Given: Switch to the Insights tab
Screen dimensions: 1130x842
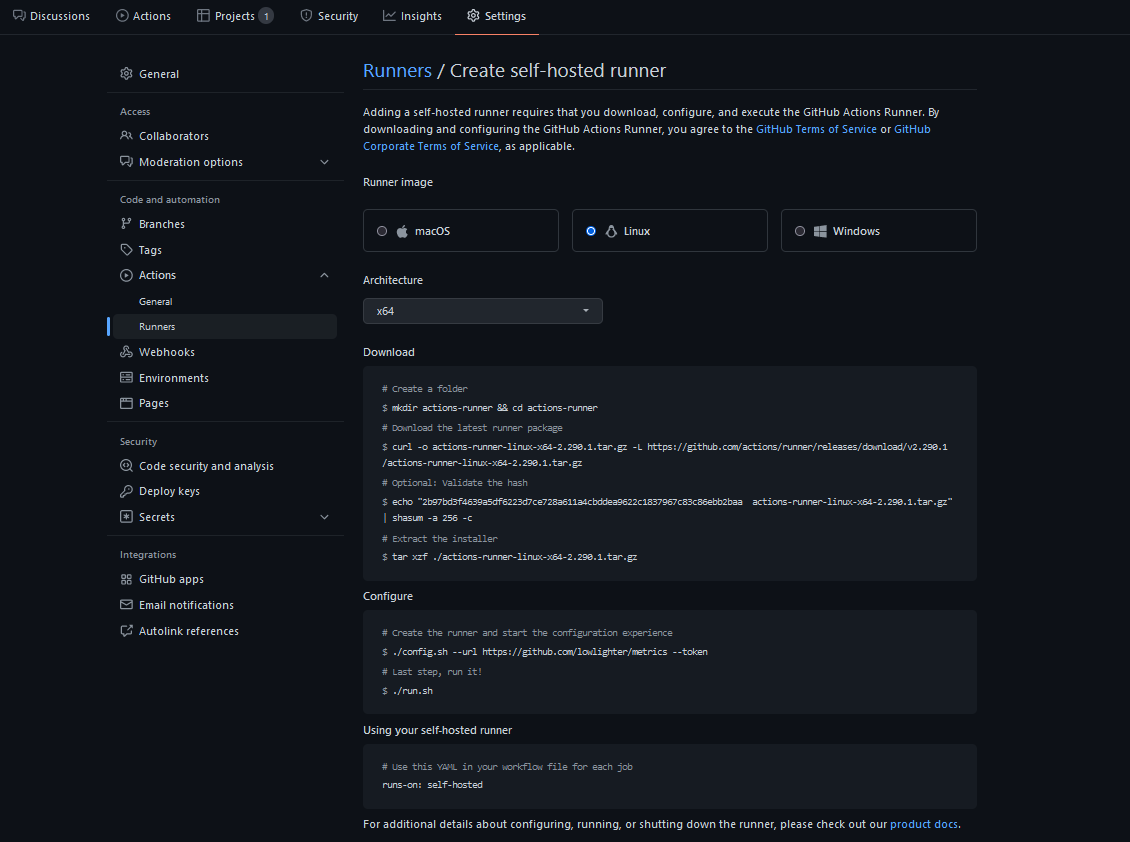Looking at the screenshot, I should [x=412, y=15].
